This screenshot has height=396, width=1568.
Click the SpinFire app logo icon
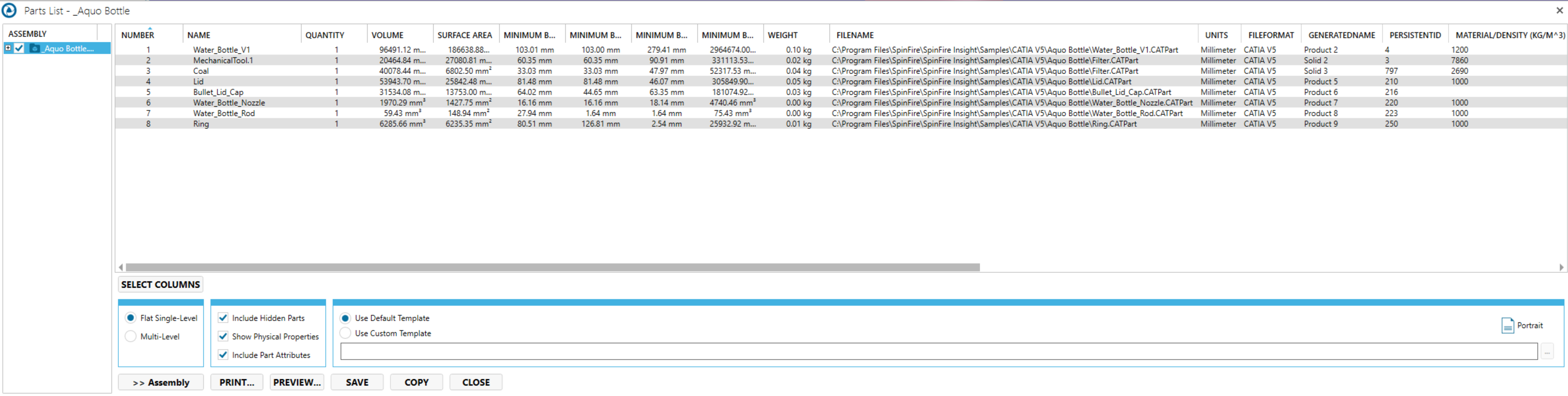(x=9, y=11)
